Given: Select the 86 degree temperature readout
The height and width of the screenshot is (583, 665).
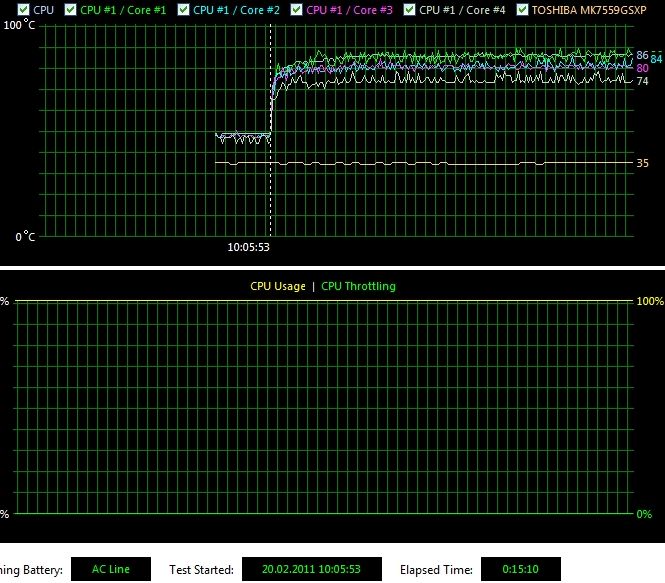Looking at the screenshot, I should click(642, 55).
